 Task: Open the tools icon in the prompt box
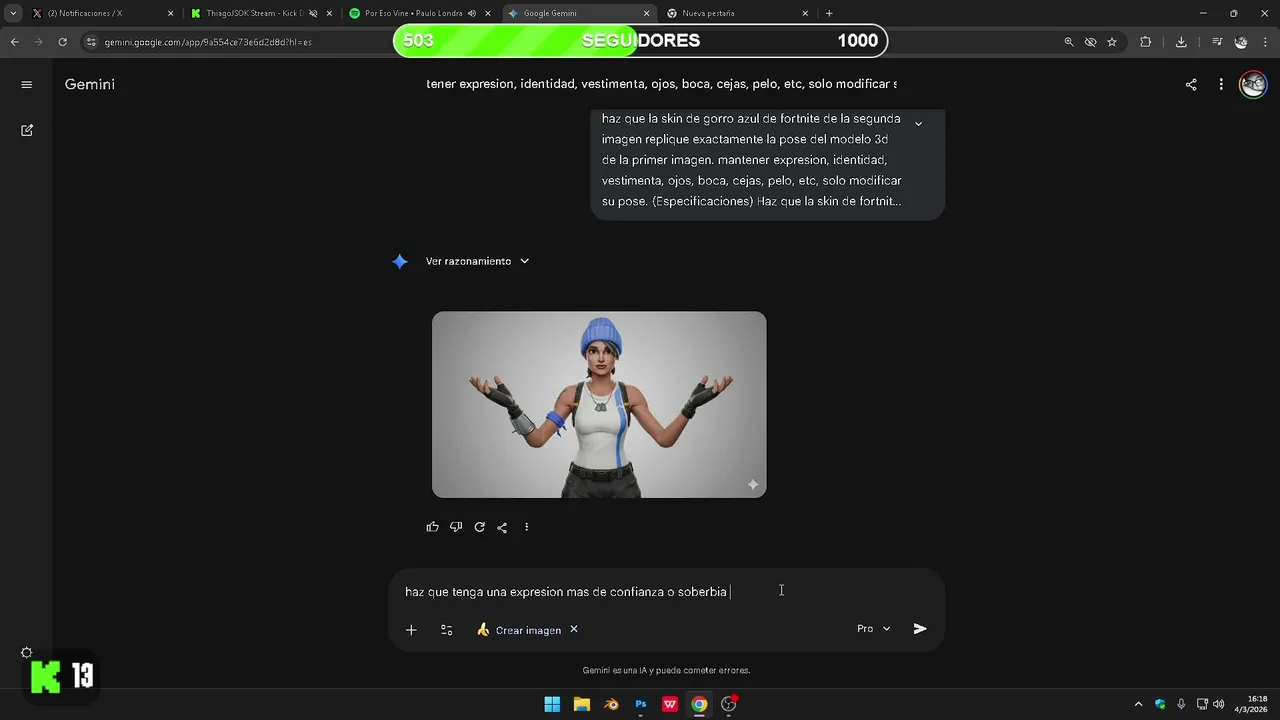point(447,629)
